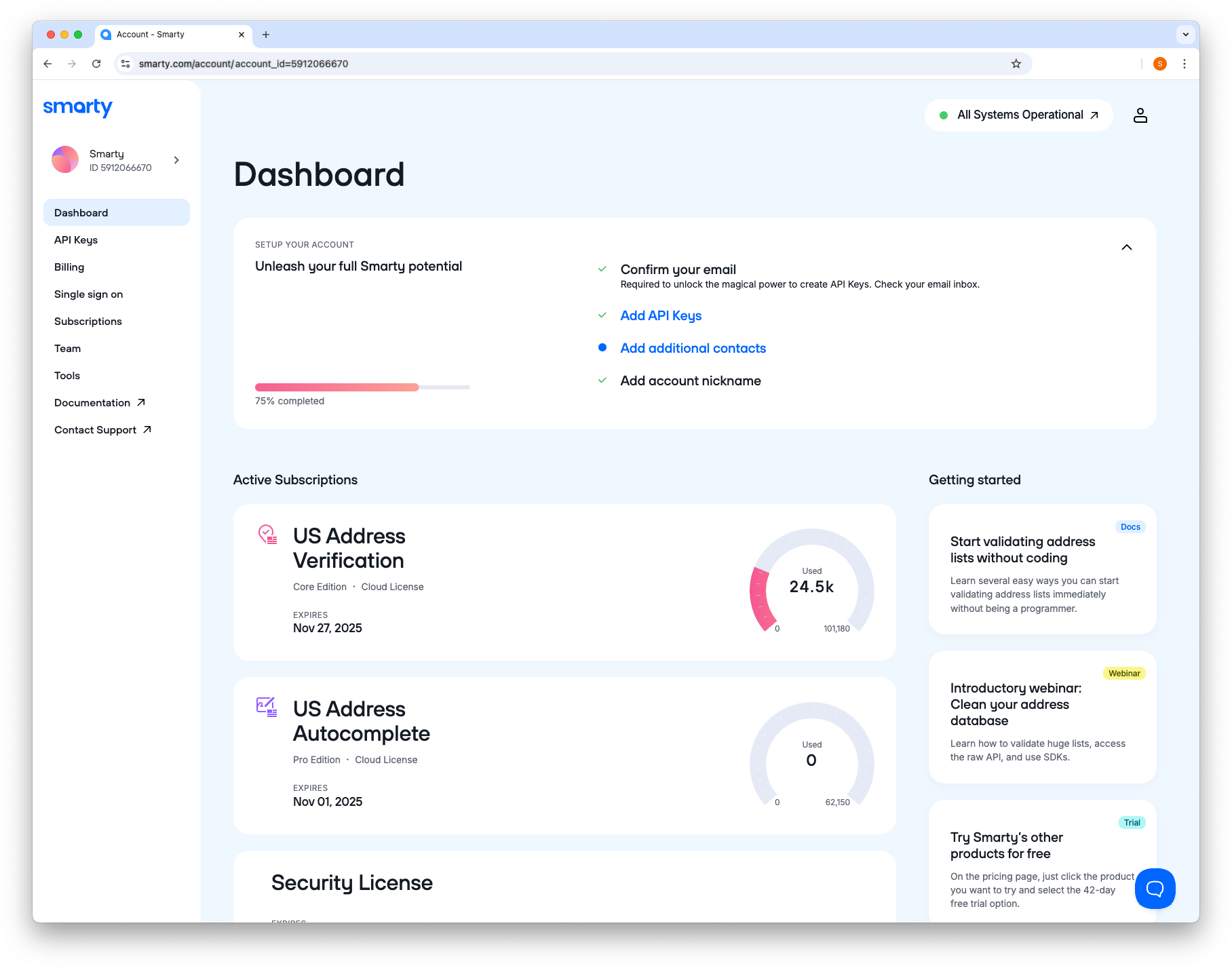Expand the Smarty account switcher chevron
The width and height of the screenshot is (1232, 968).
[176, 160]
